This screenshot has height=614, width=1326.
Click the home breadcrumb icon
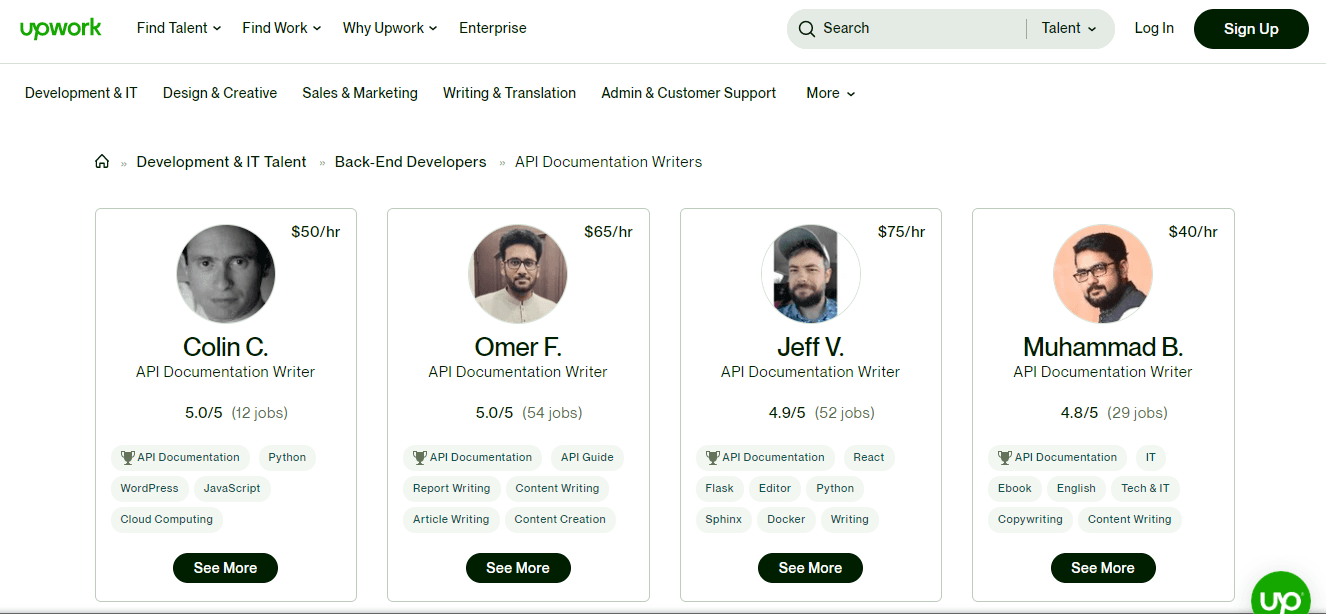pyautogui.click(x=102, y=162)
